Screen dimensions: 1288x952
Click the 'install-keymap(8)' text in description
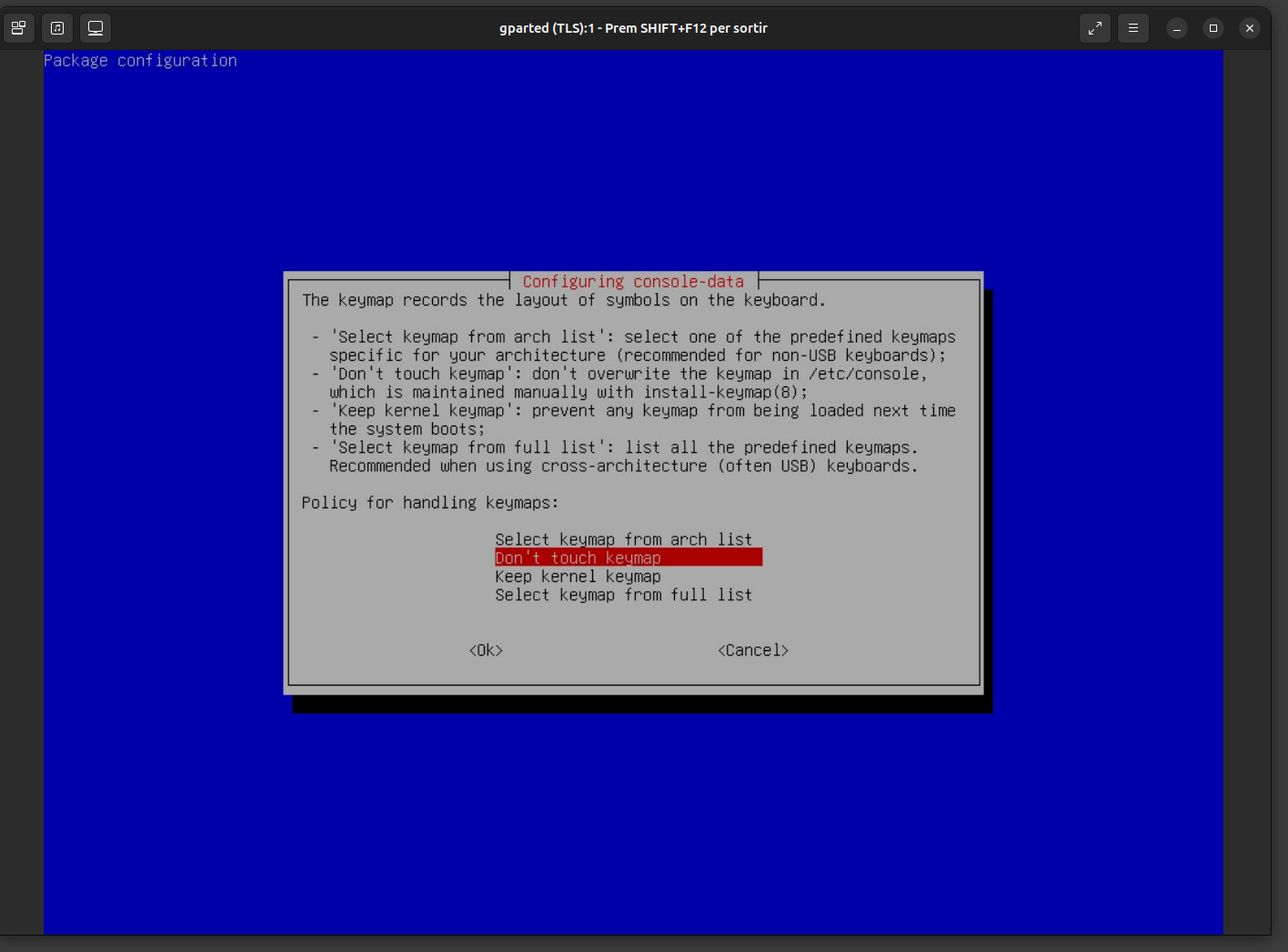[x=724, y=393]
